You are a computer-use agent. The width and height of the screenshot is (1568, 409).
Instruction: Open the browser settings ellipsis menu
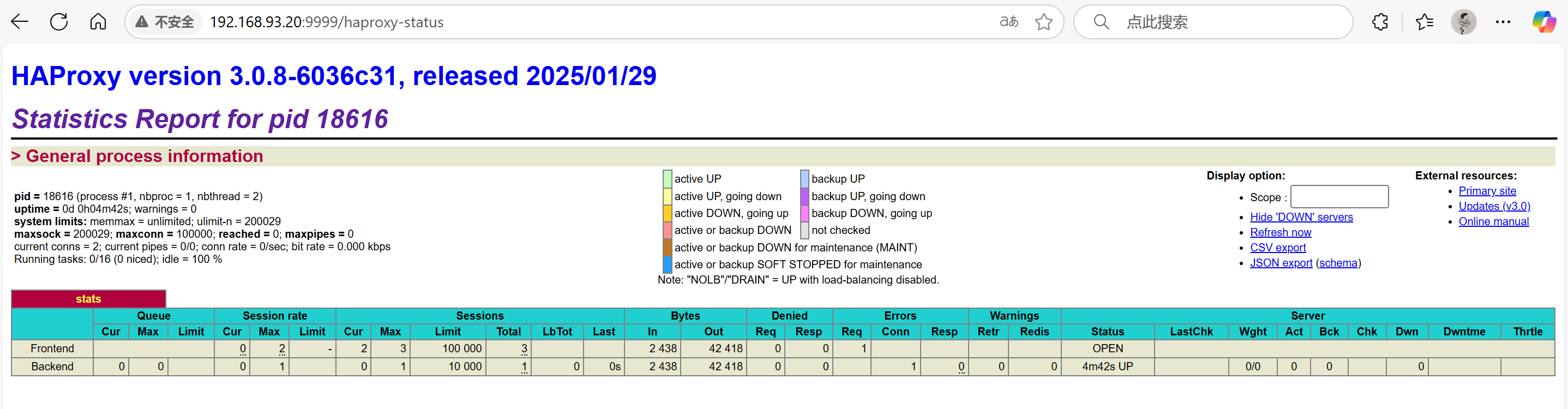(1503, 22)
